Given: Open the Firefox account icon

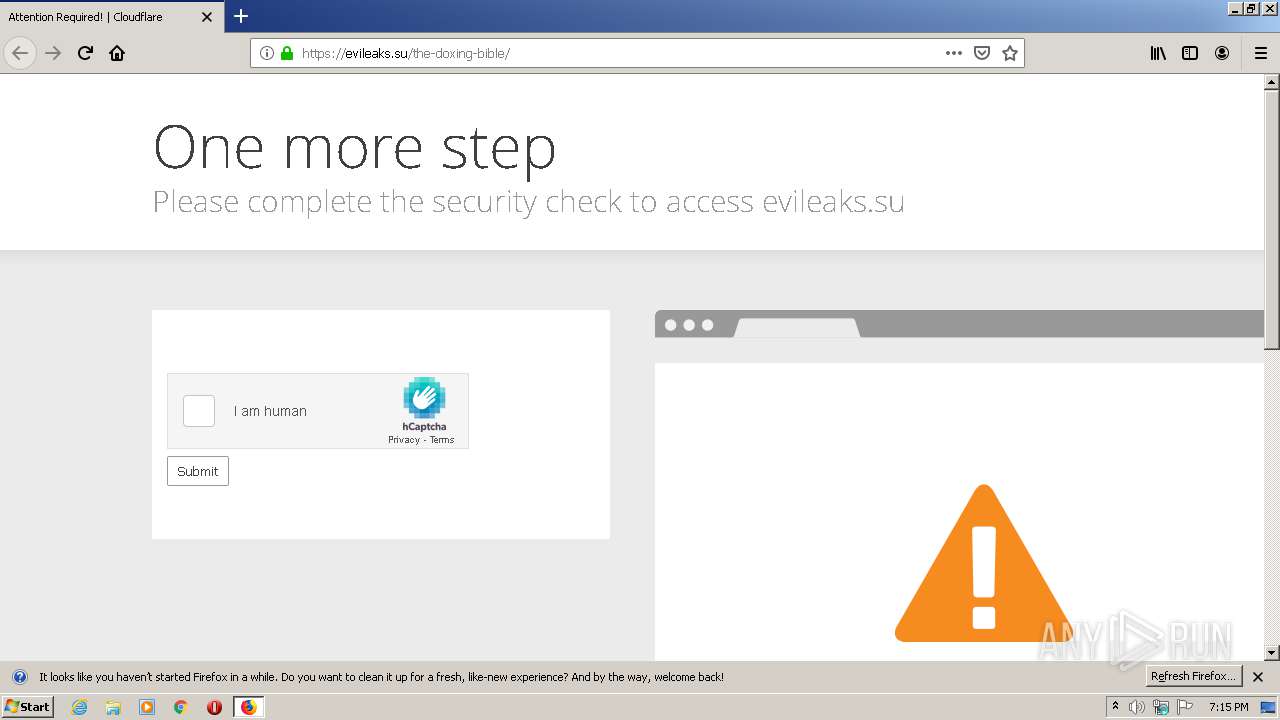Looking at the screenshot, I should pos(1222,53).
